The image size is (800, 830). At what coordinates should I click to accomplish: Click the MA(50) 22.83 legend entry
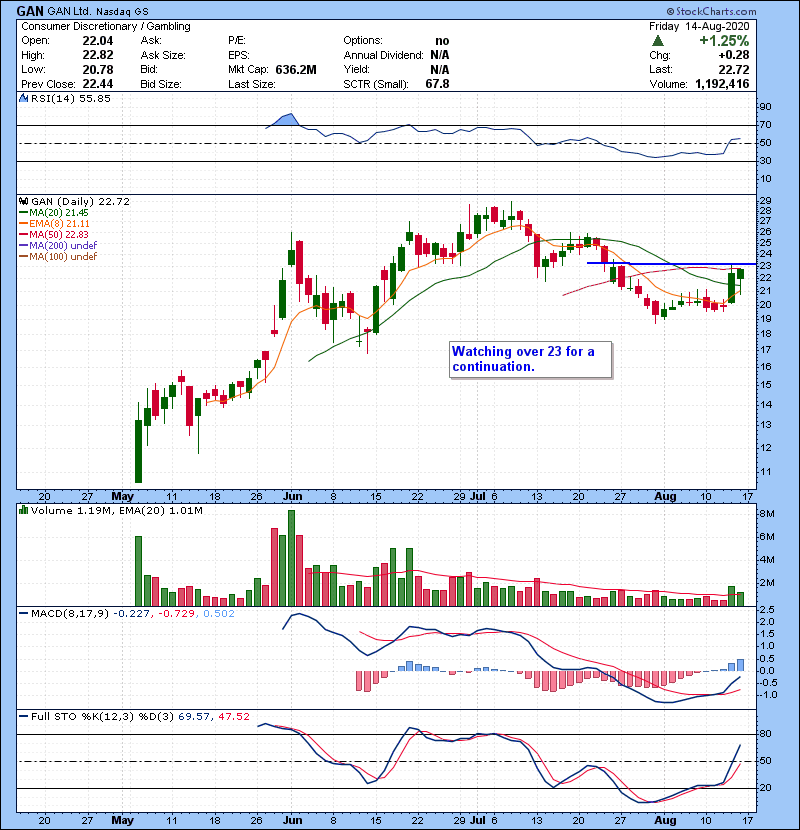53,234
